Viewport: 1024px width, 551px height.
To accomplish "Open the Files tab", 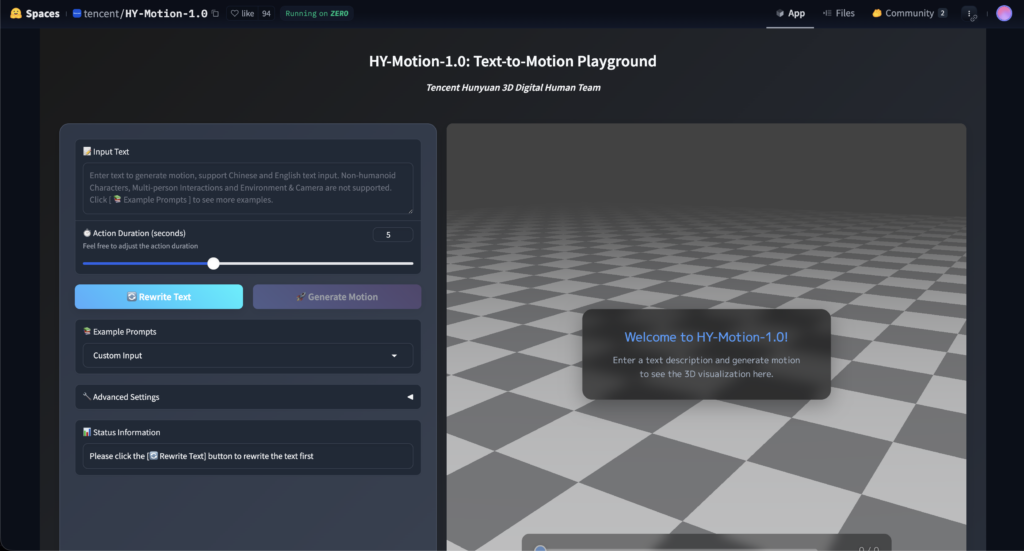I will 838,13.
